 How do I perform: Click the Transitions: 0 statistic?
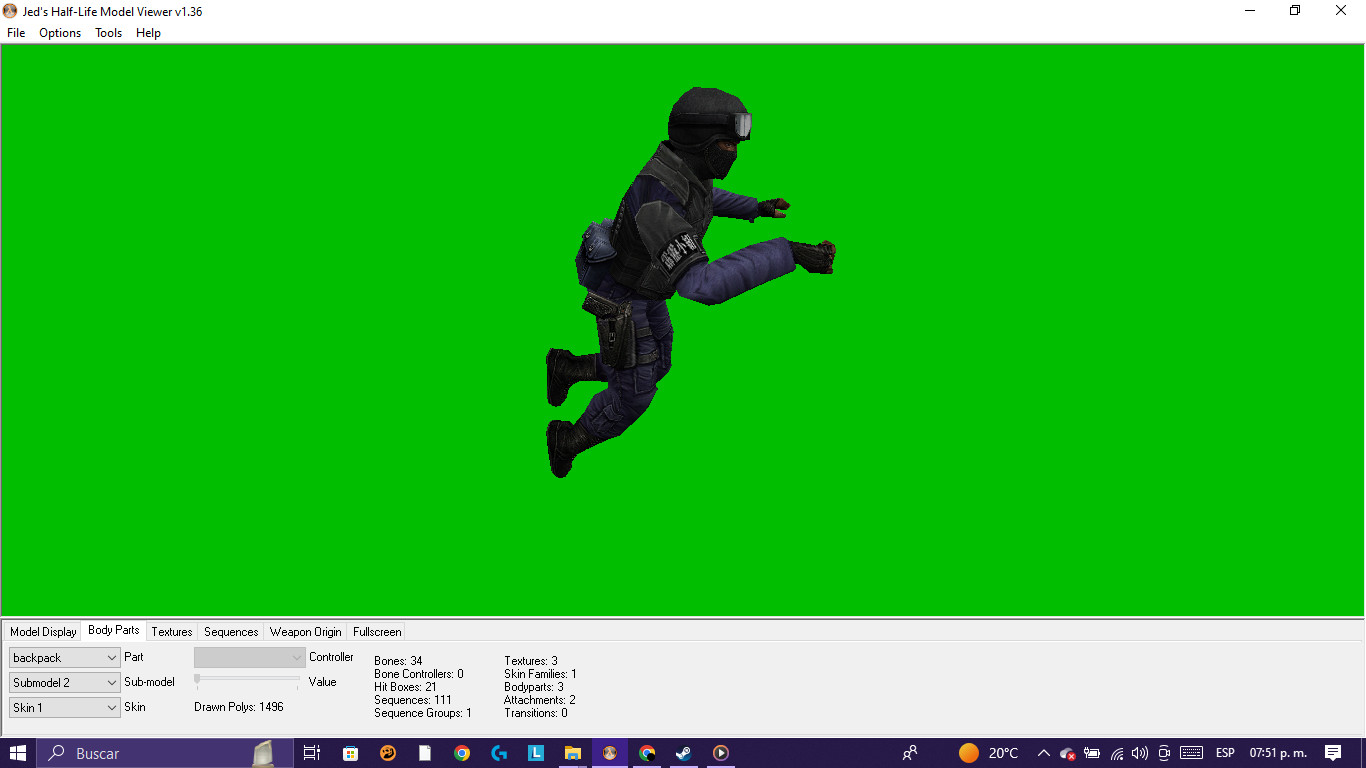[536, 713]
